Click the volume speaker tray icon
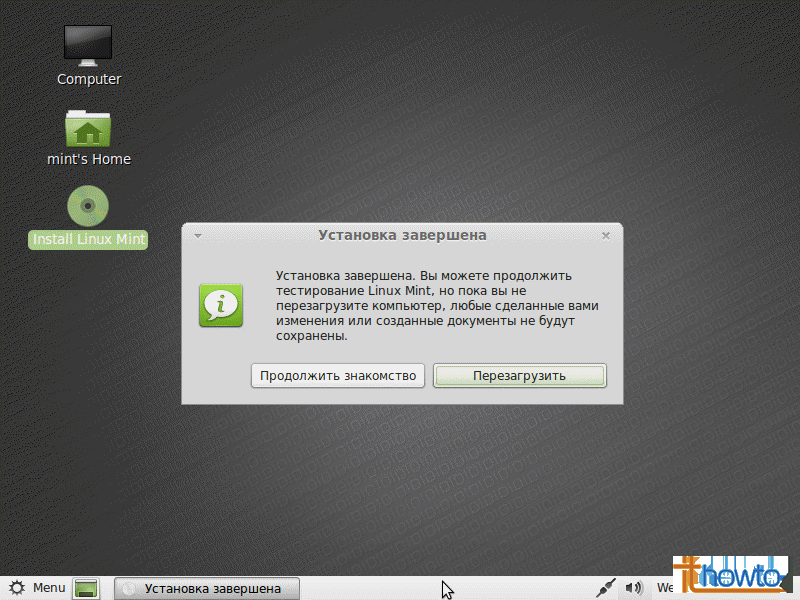Screen dimensions: 800x600 click(x=634, y=588)
